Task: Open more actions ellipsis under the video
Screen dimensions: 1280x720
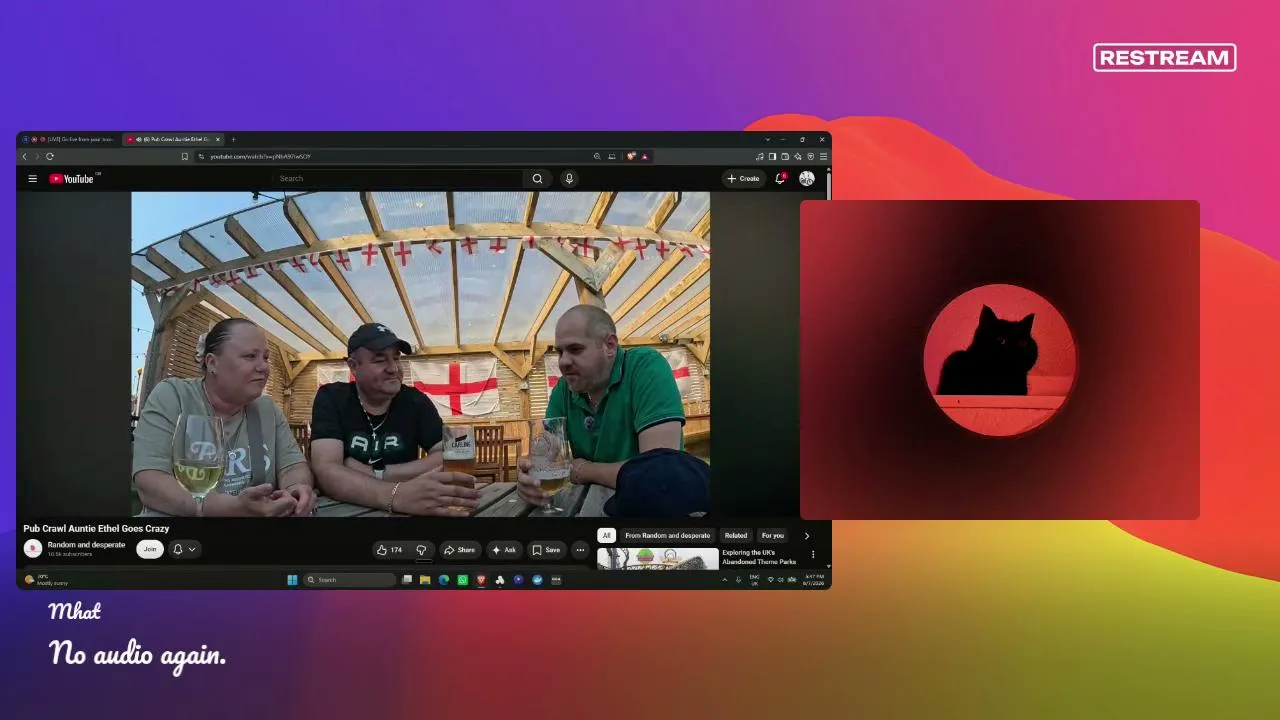Action: pos(580,550)
